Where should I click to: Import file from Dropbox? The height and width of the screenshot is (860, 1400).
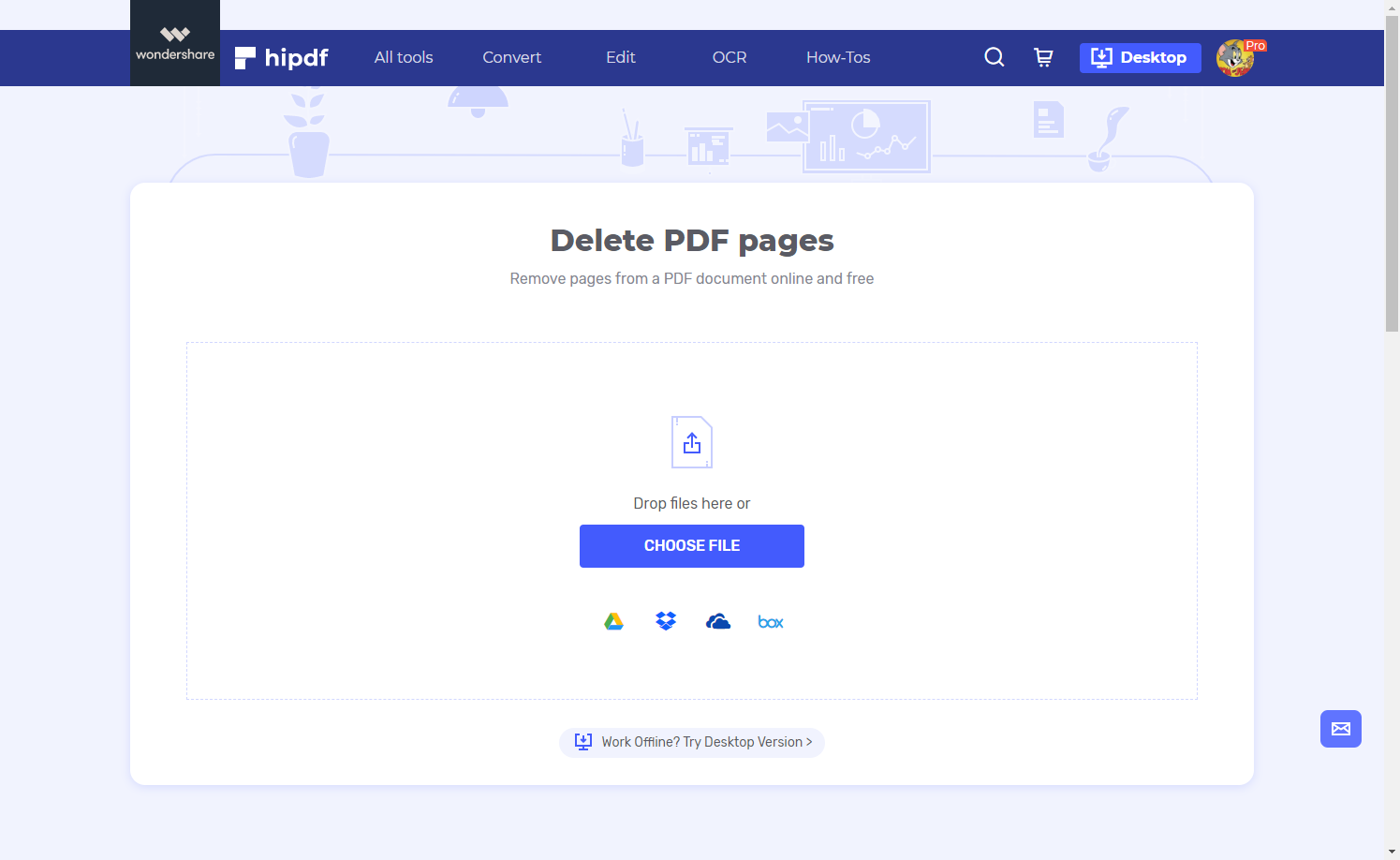pos(666,621)
